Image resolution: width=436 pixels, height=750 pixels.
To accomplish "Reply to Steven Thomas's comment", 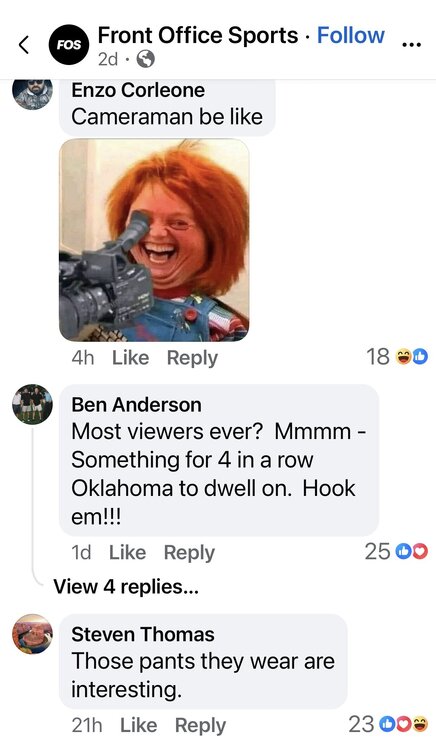I will coord(200,726).
